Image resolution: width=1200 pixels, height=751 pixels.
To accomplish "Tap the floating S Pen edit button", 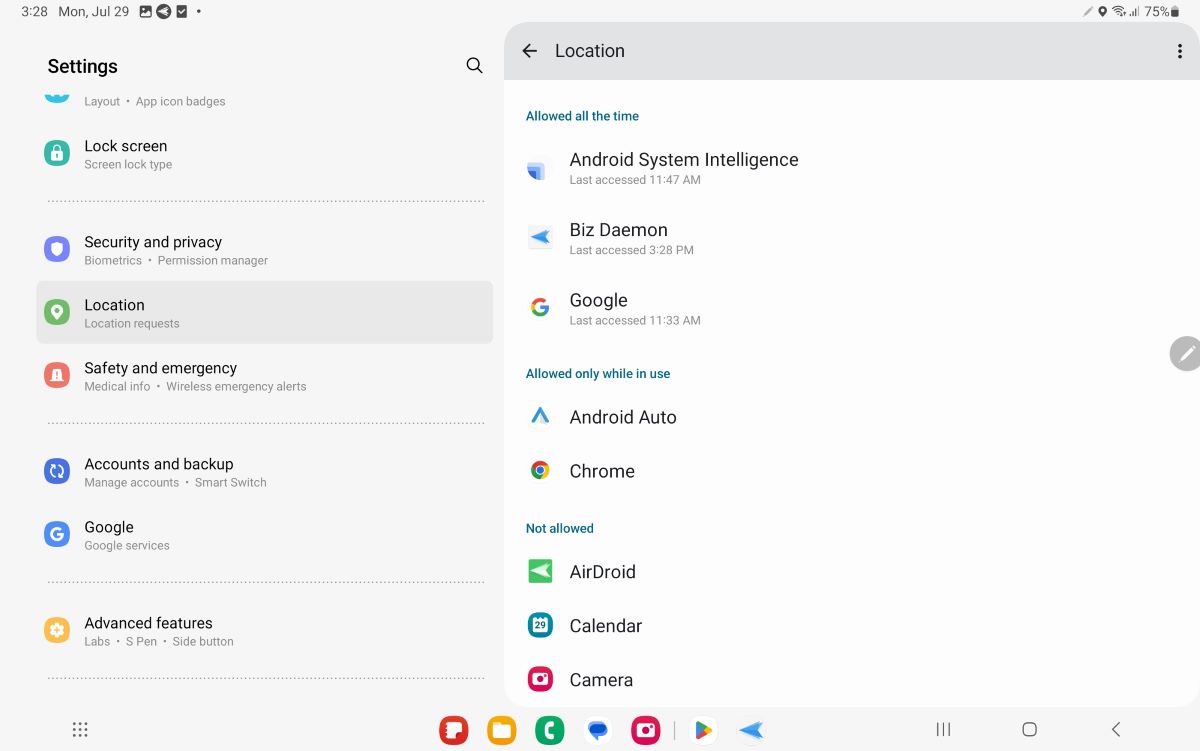I will click(1186, 353).
